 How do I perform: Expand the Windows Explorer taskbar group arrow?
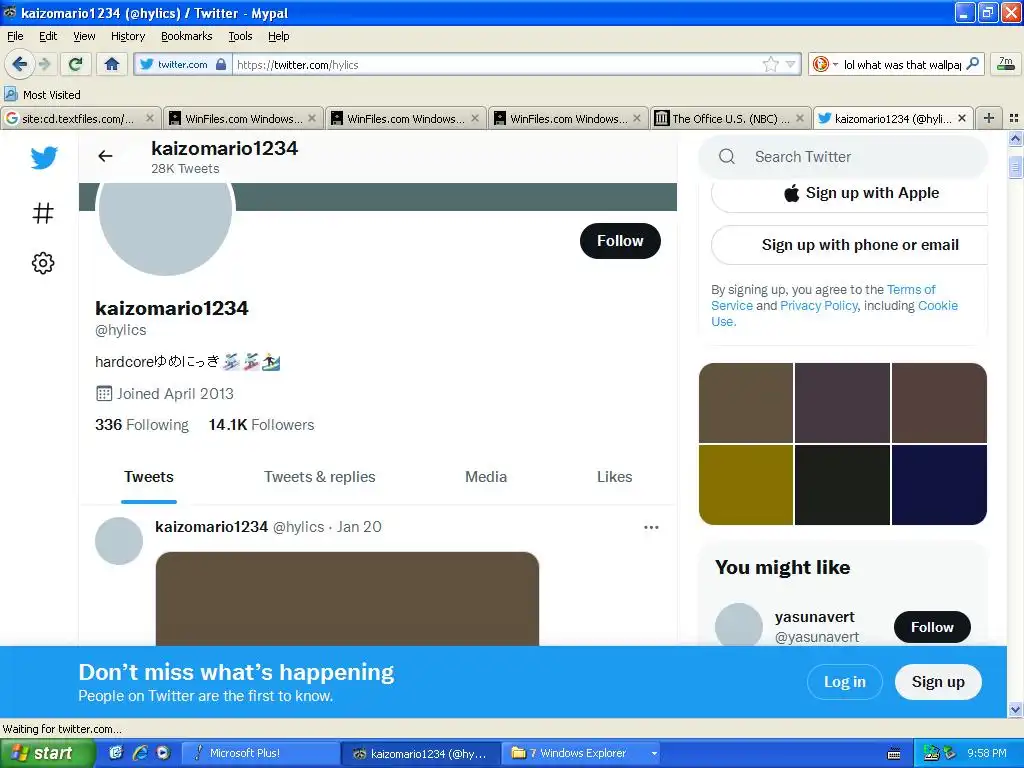pyautogui.click(x=654, y=754)
